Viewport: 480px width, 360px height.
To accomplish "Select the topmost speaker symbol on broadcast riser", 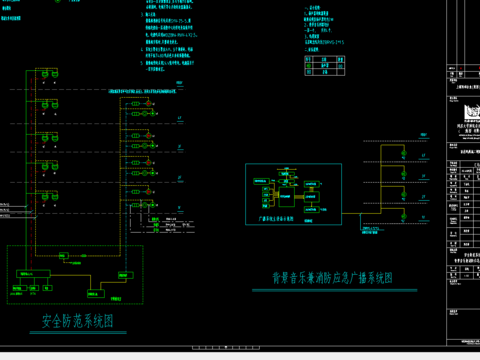I will tap(404, 153).
